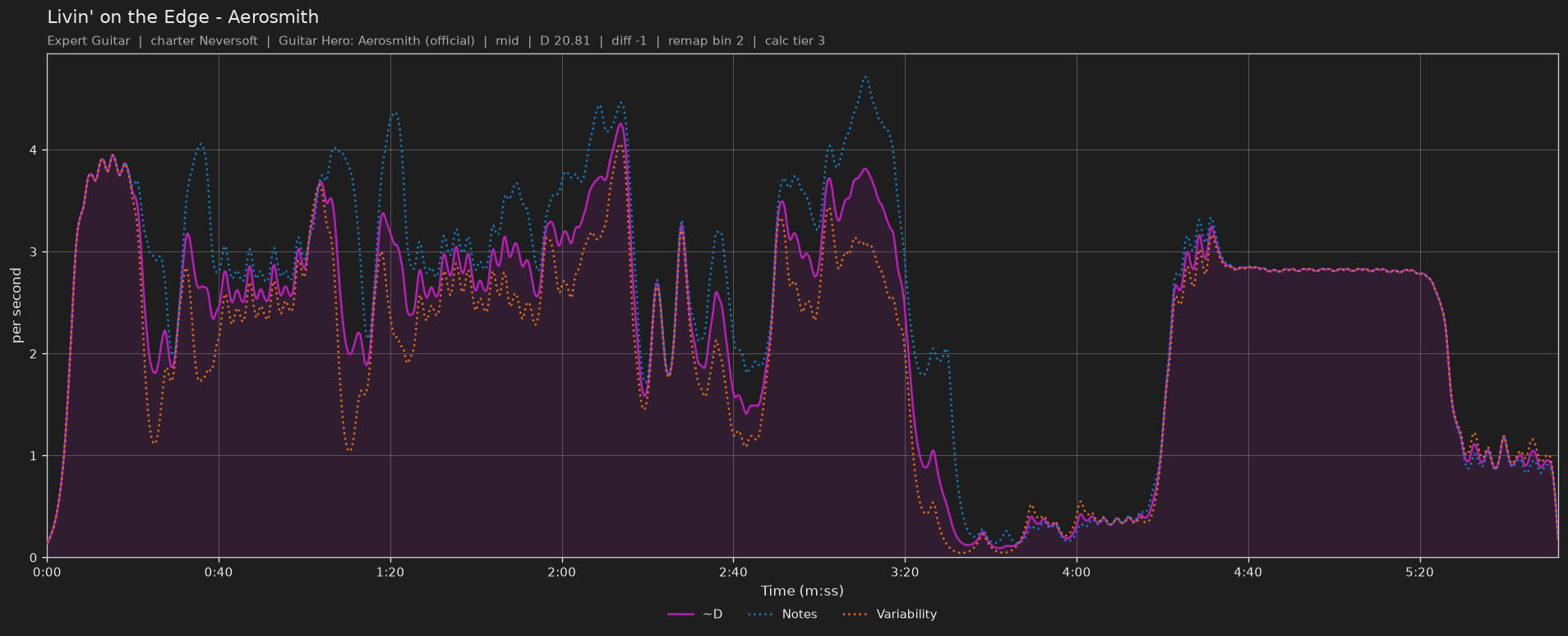This screenshot has height=636, width=1568.
Task: Click the "per second" y-axis label
Action: (16, 305)
